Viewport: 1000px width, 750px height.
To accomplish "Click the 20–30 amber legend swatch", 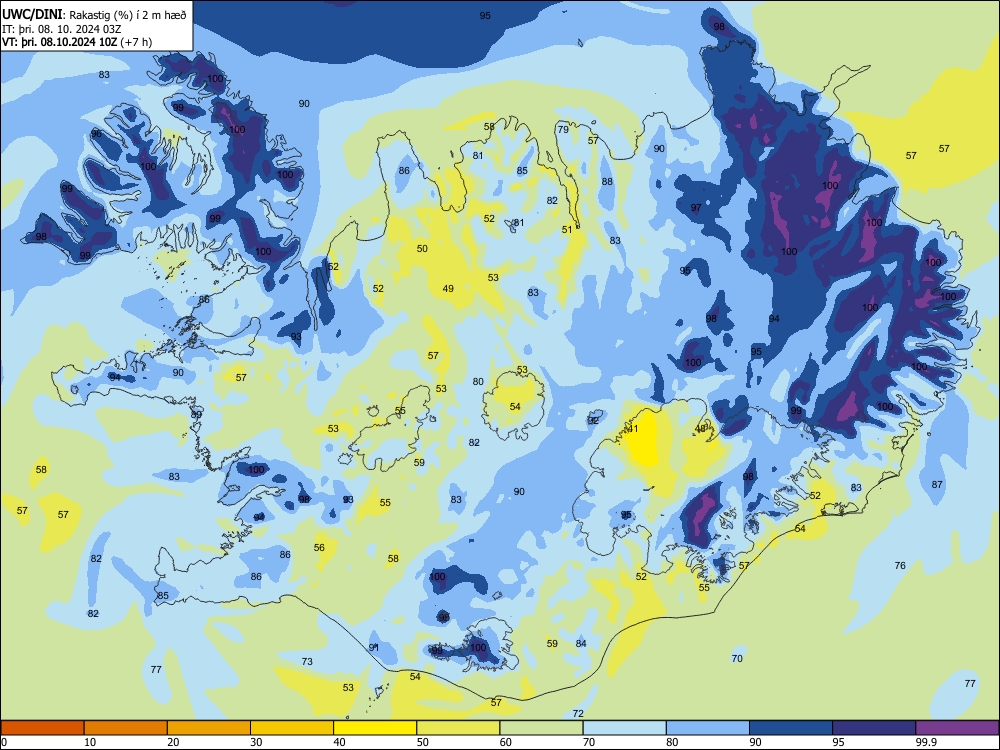I will point(209,728).
